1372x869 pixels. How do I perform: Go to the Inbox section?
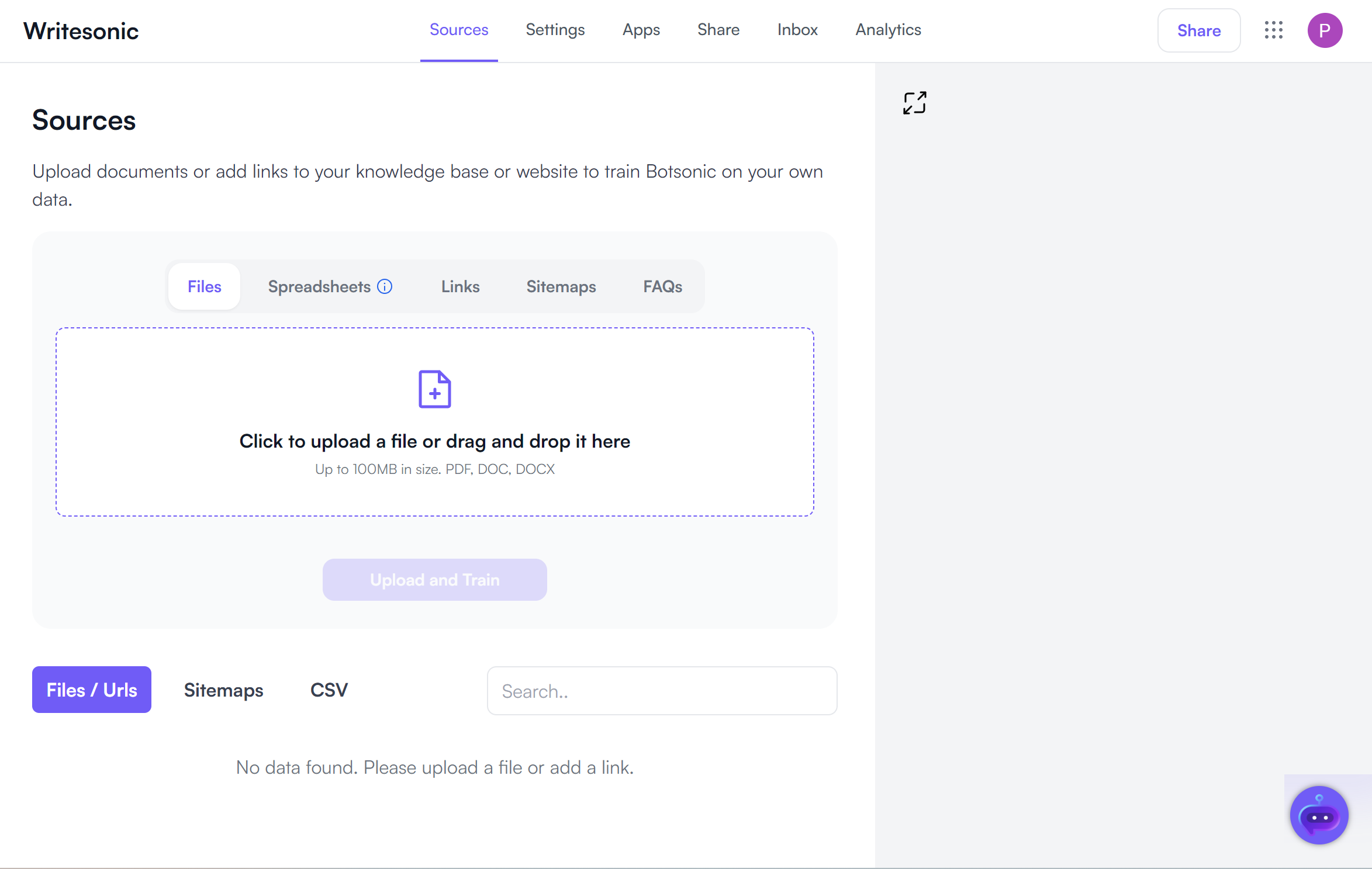point(797,30)
